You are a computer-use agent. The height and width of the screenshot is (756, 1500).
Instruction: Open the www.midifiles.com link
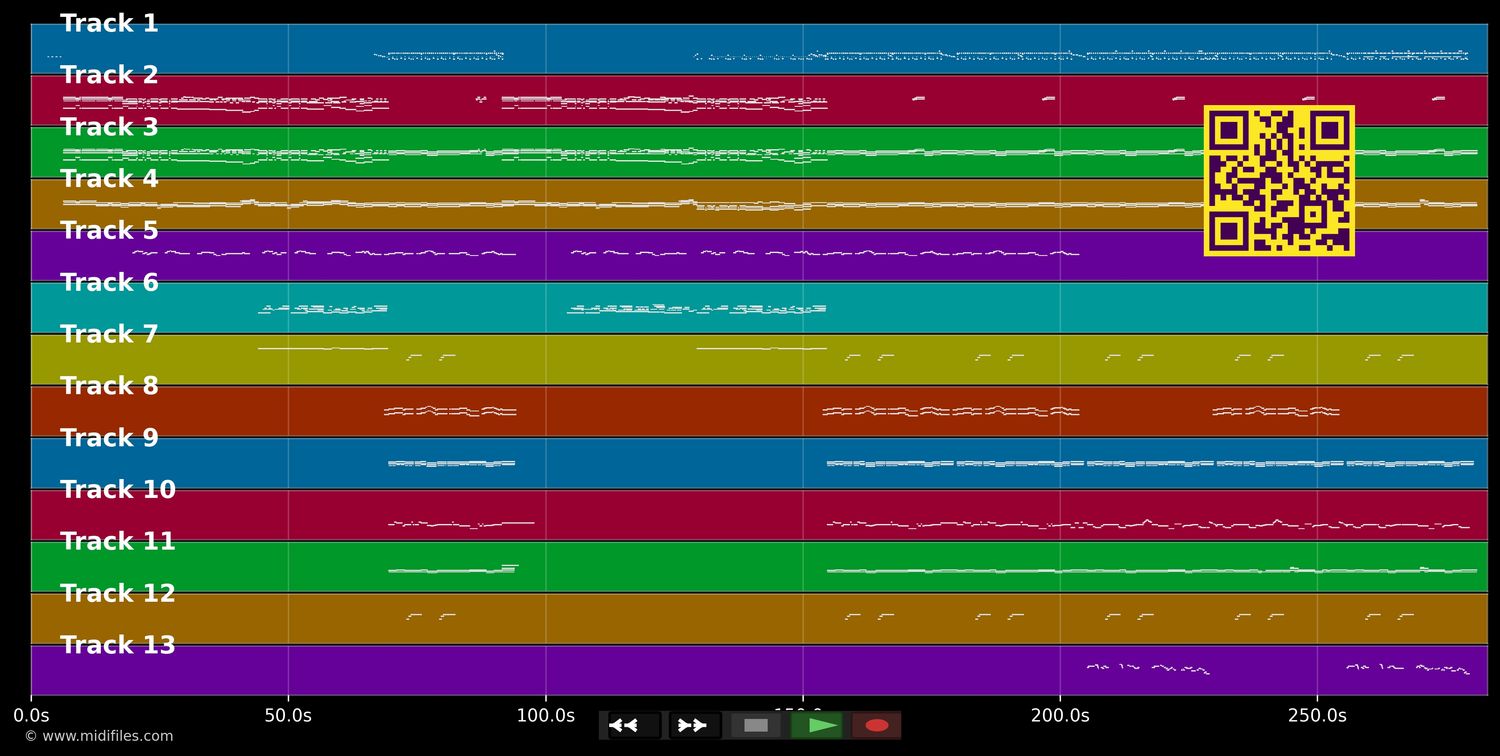(99, 737)
